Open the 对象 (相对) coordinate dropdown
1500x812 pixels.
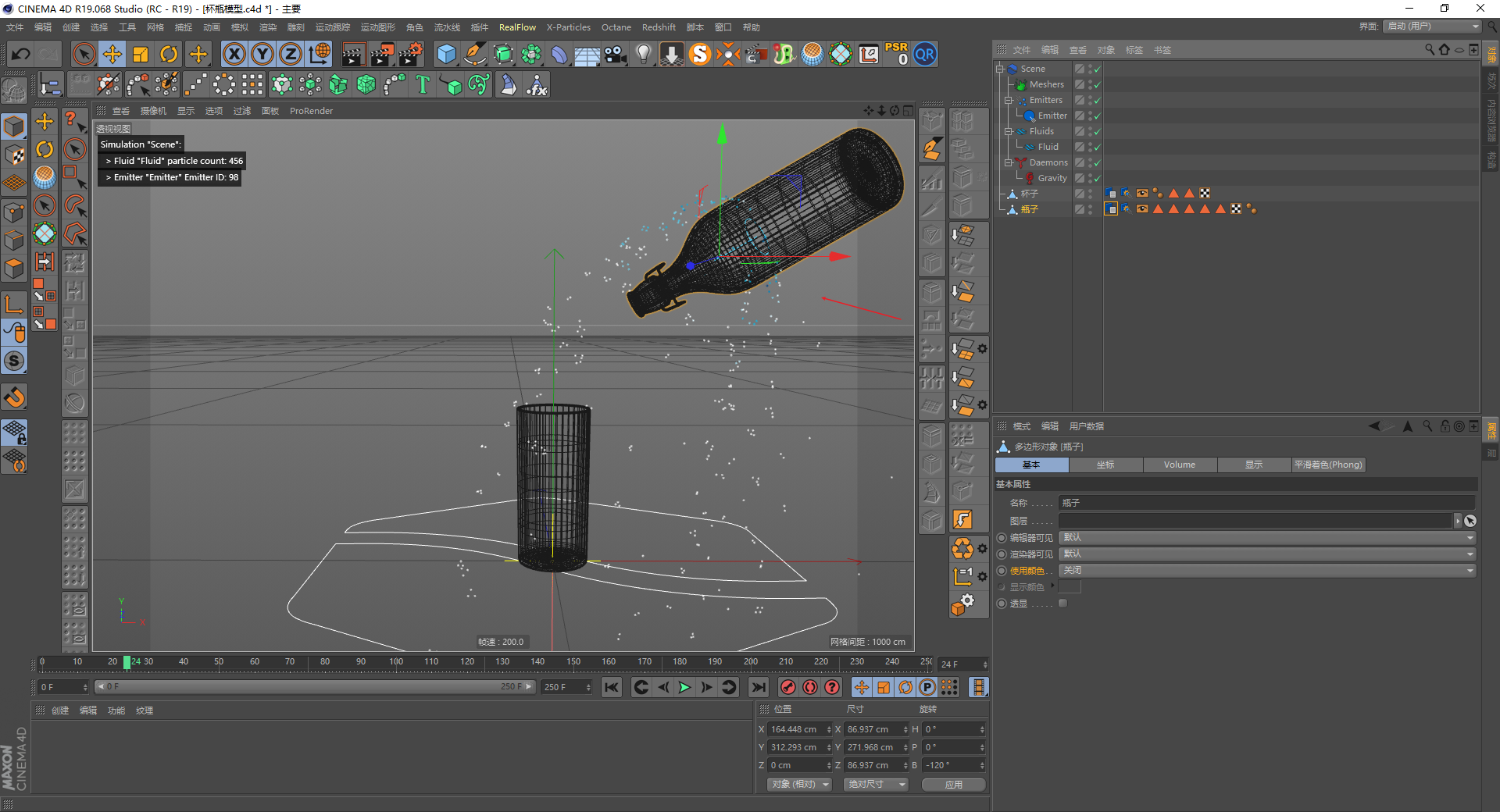[798, 784]
